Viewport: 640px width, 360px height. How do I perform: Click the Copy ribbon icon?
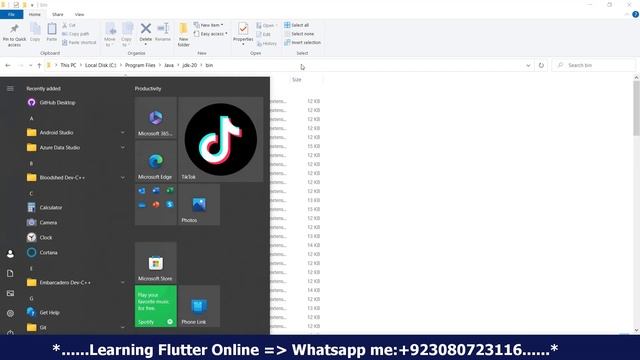point(35,29)
